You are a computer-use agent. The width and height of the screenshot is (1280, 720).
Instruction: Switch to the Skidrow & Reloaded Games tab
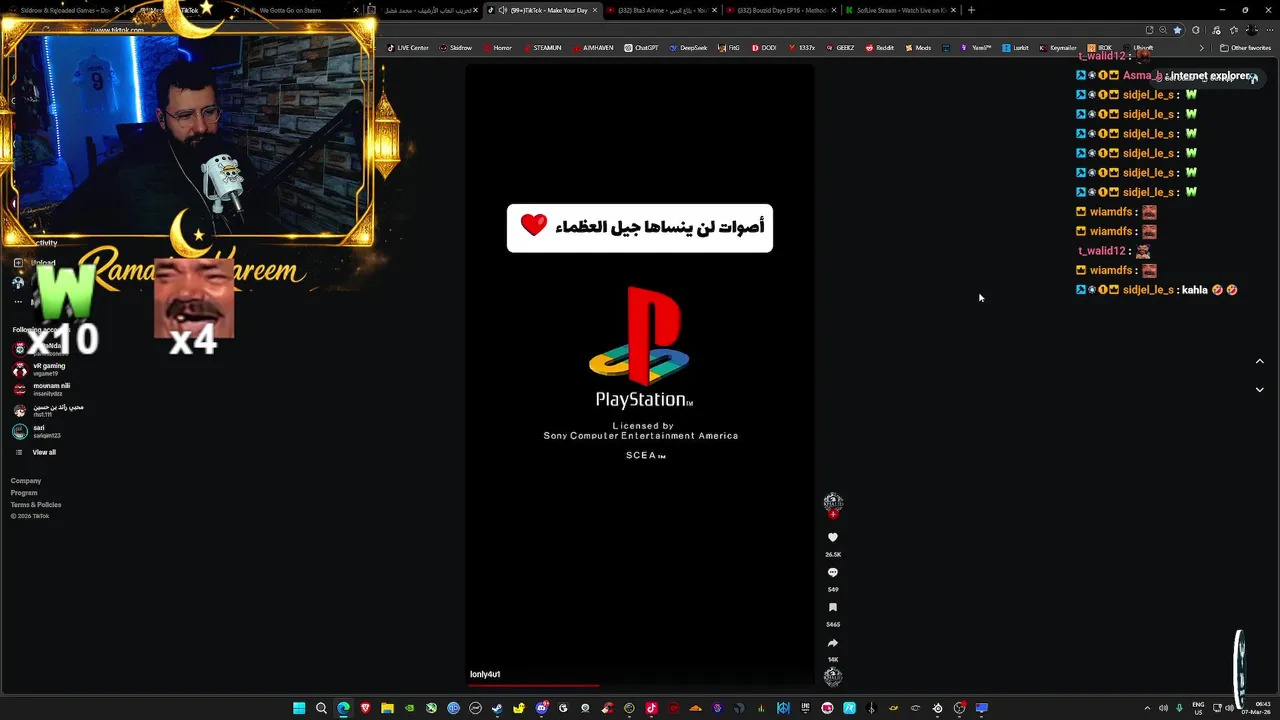(x=65, y=10)
